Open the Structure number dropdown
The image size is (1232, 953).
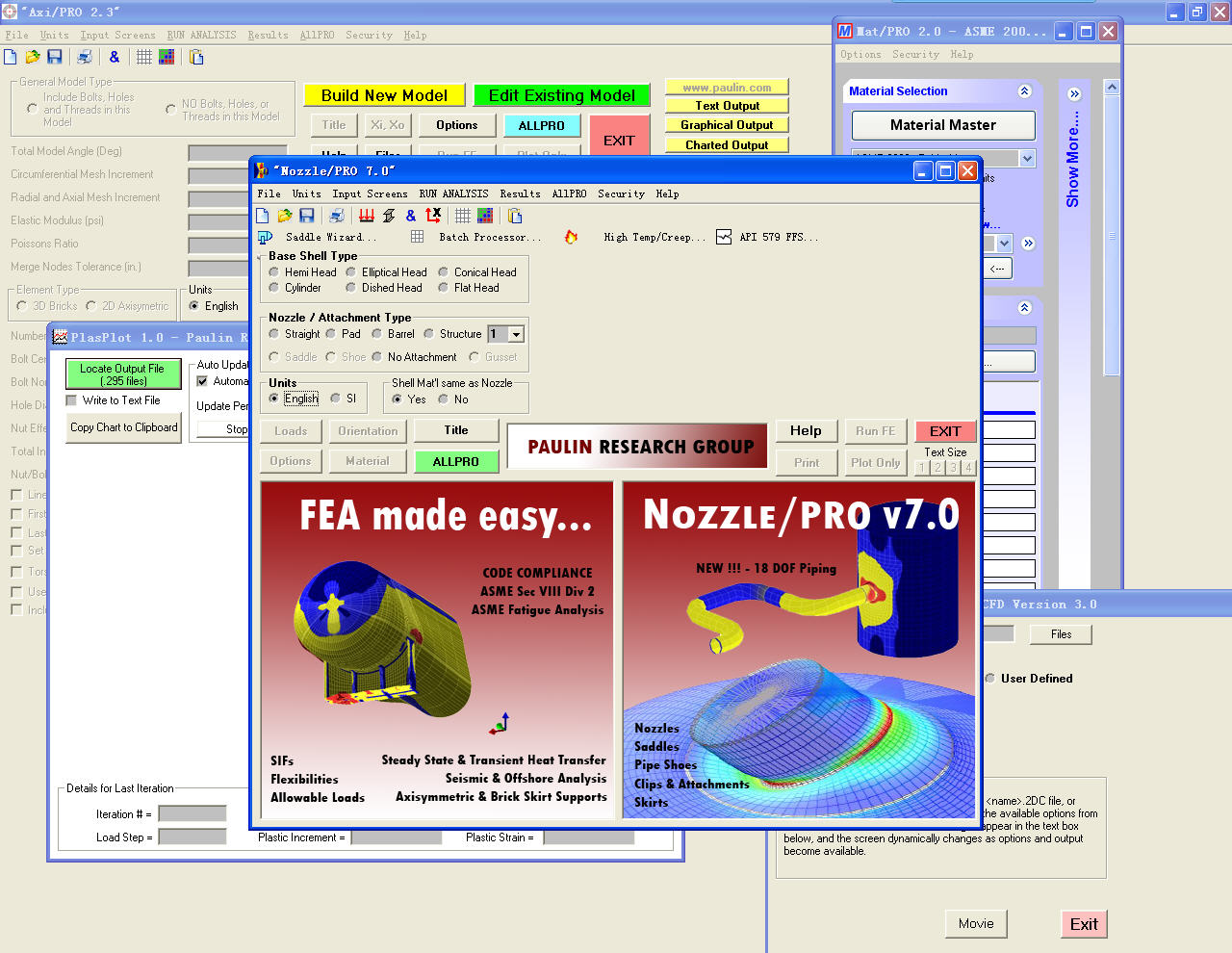[517, 334]
